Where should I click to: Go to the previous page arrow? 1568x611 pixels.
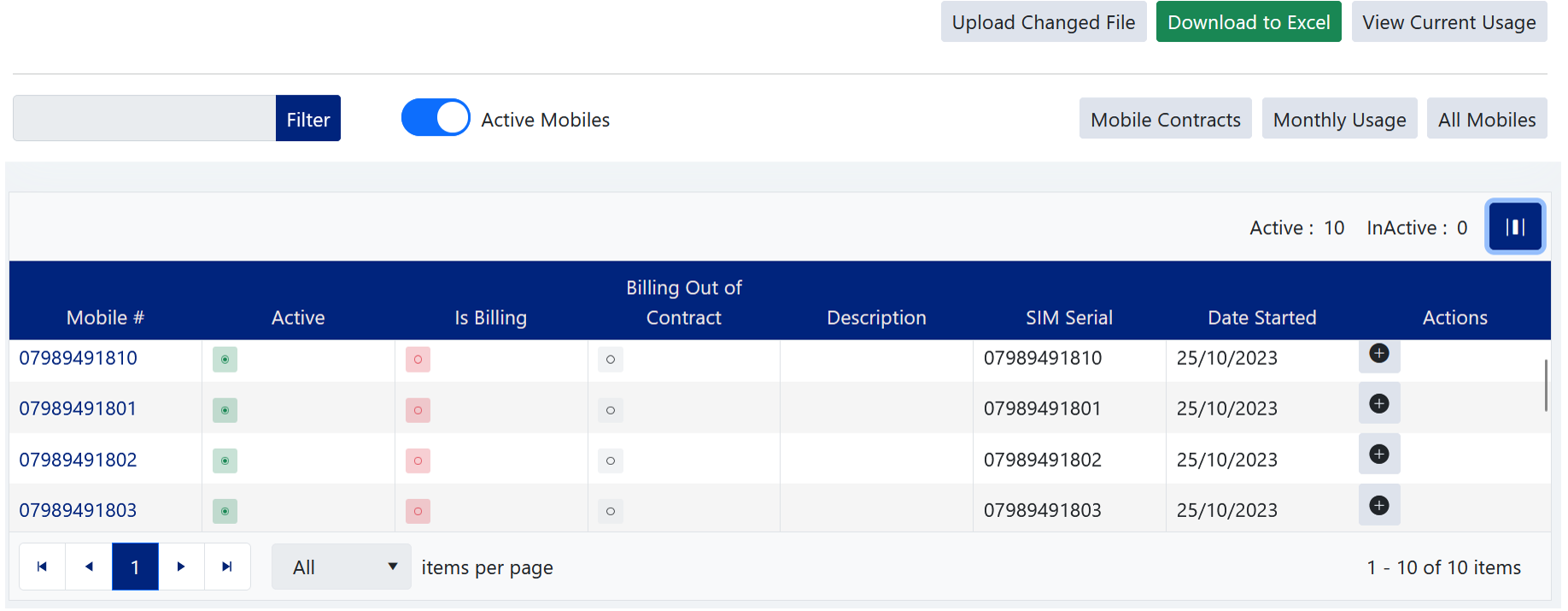[89, 567]
